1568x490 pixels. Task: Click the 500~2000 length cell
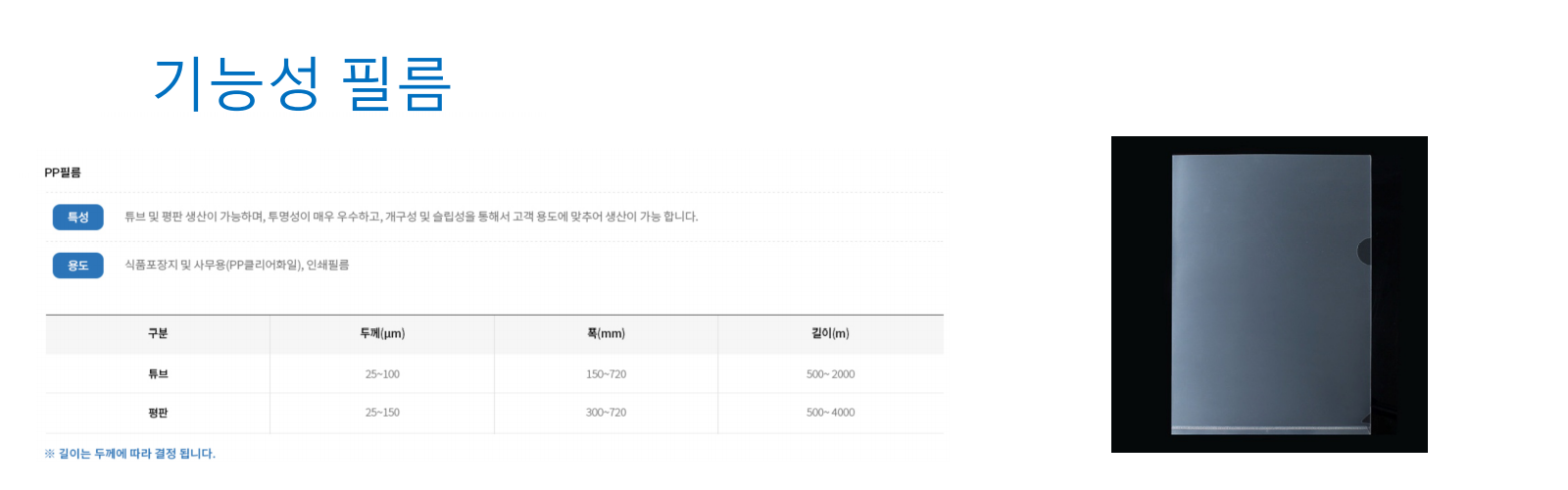pyautogui.click(x=830, y=374)
